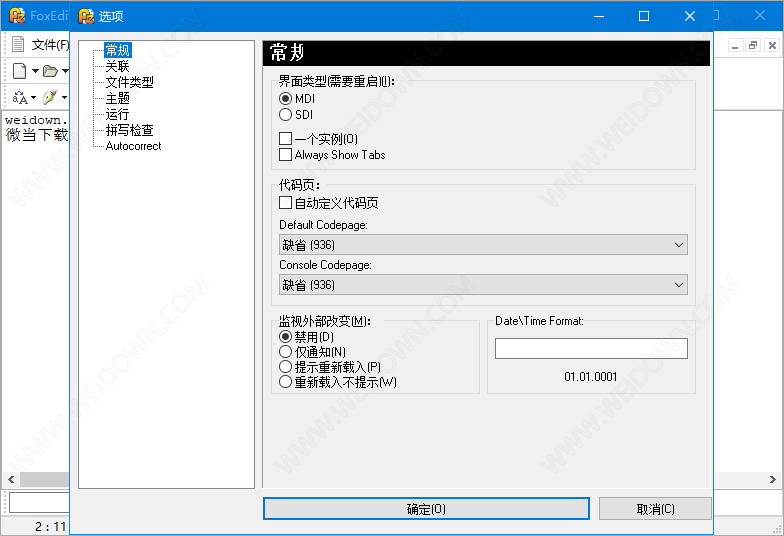Click the 取消(C) cancel button
Image resolution: width=784 pixels, height=536 pixels.
coord(655,508)
